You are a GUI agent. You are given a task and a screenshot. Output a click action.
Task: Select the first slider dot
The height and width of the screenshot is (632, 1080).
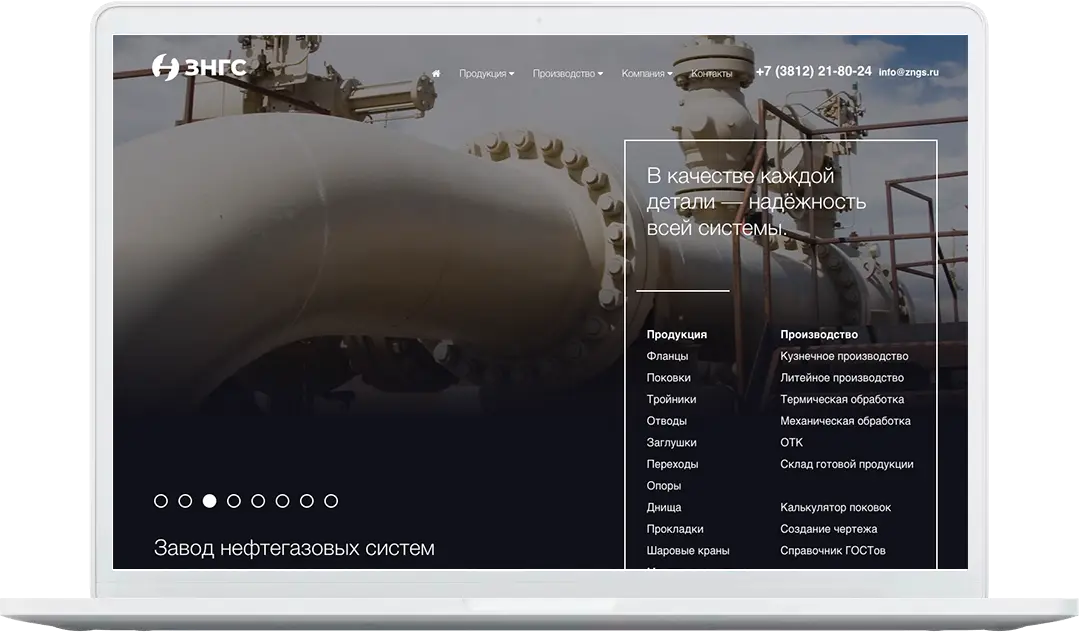pos(161,501)
